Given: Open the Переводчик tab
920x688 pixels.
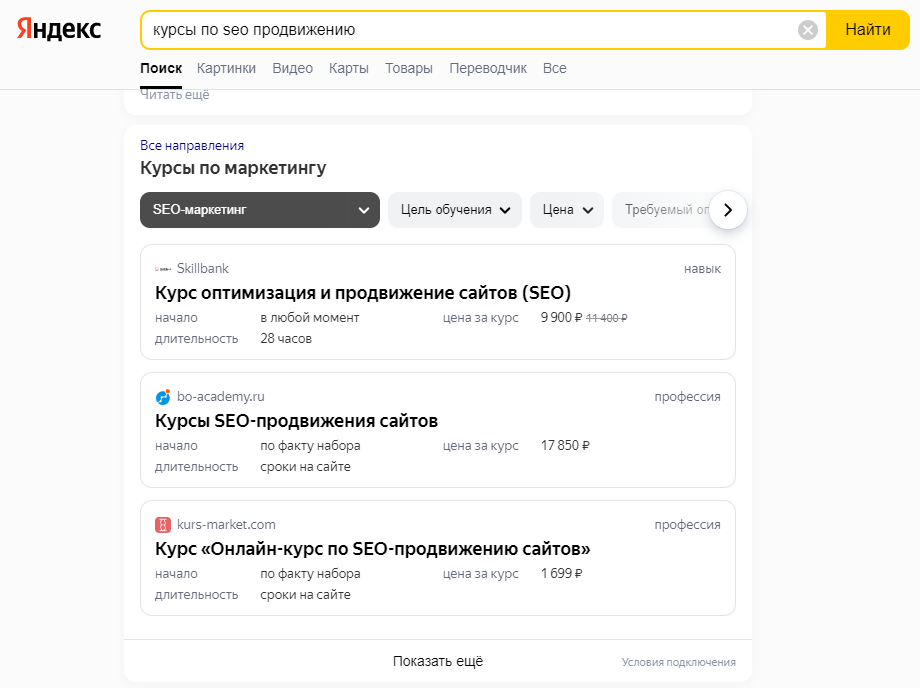Looking at the screenshot, I should (488, 68).
